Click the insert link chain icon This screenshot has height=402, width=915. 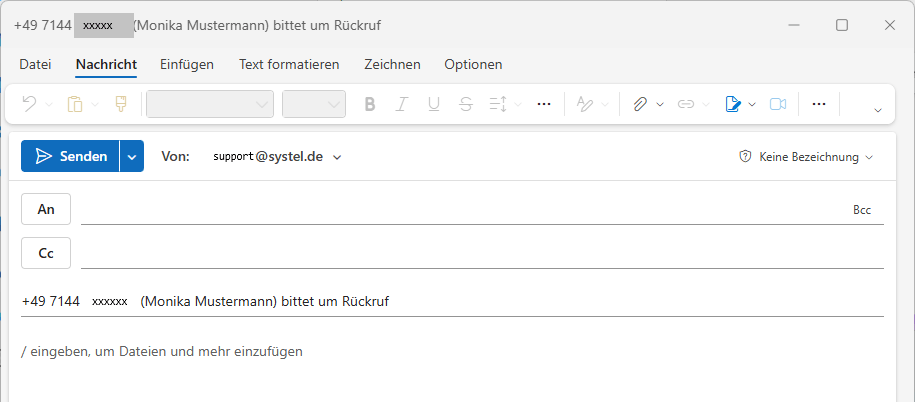coord(686,103)
